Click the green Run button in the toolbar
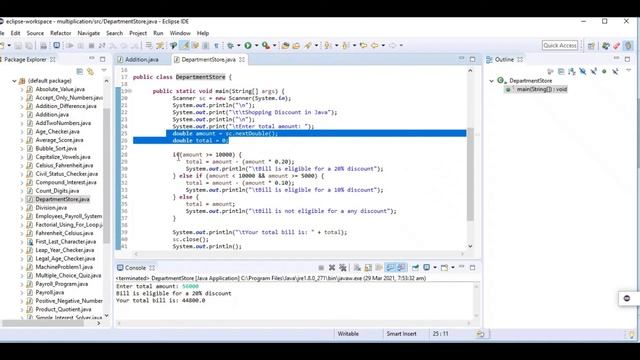The image size is (640, 360). point(248,45)
